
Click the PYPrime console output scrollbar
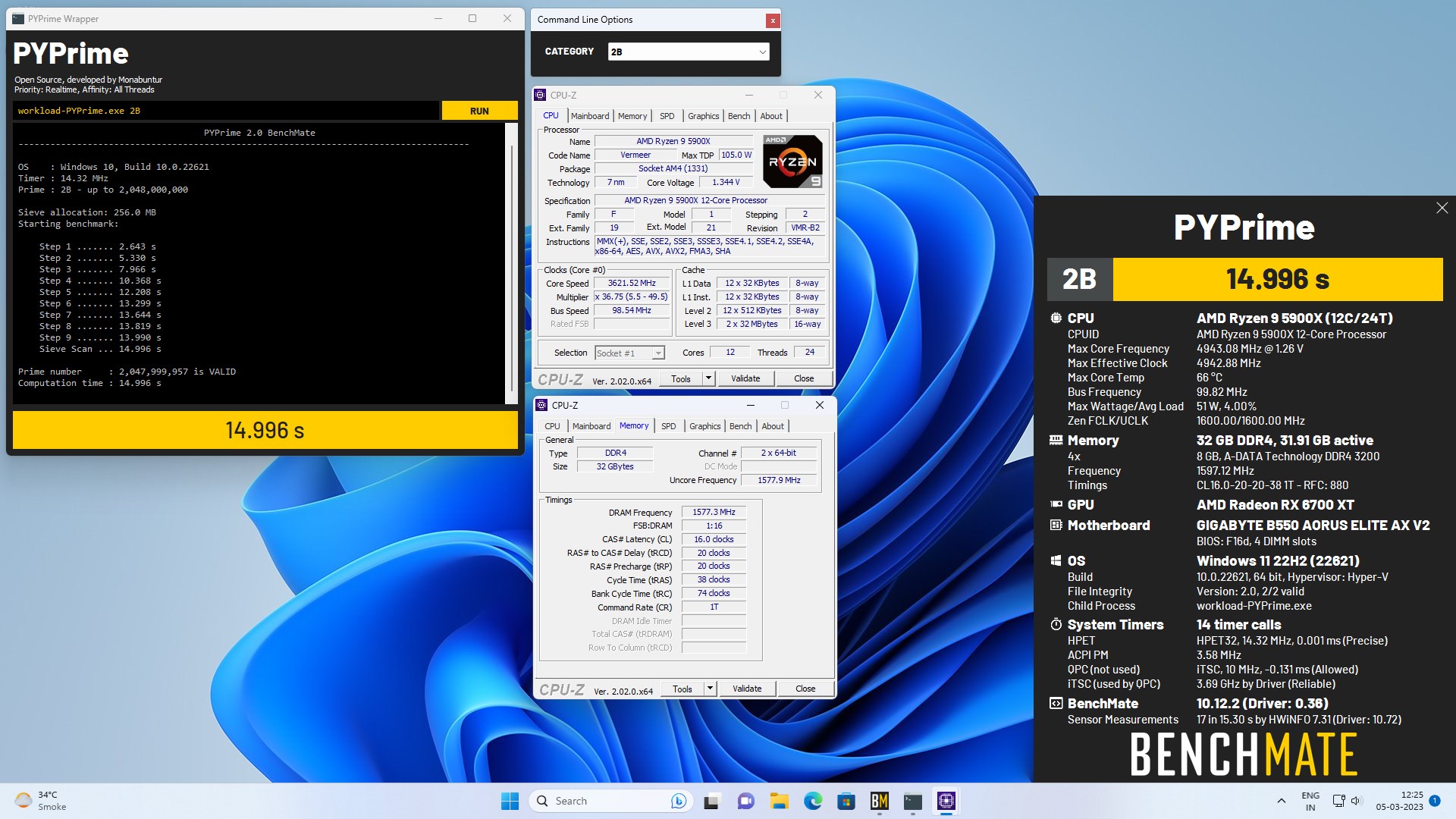coord(510,262)
